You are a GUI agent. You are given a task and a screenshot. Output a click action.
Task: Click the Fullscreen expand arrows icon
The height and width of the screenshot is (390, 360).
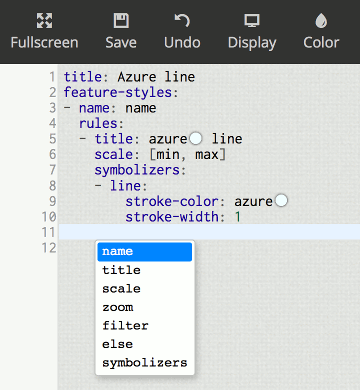point(44,21)
